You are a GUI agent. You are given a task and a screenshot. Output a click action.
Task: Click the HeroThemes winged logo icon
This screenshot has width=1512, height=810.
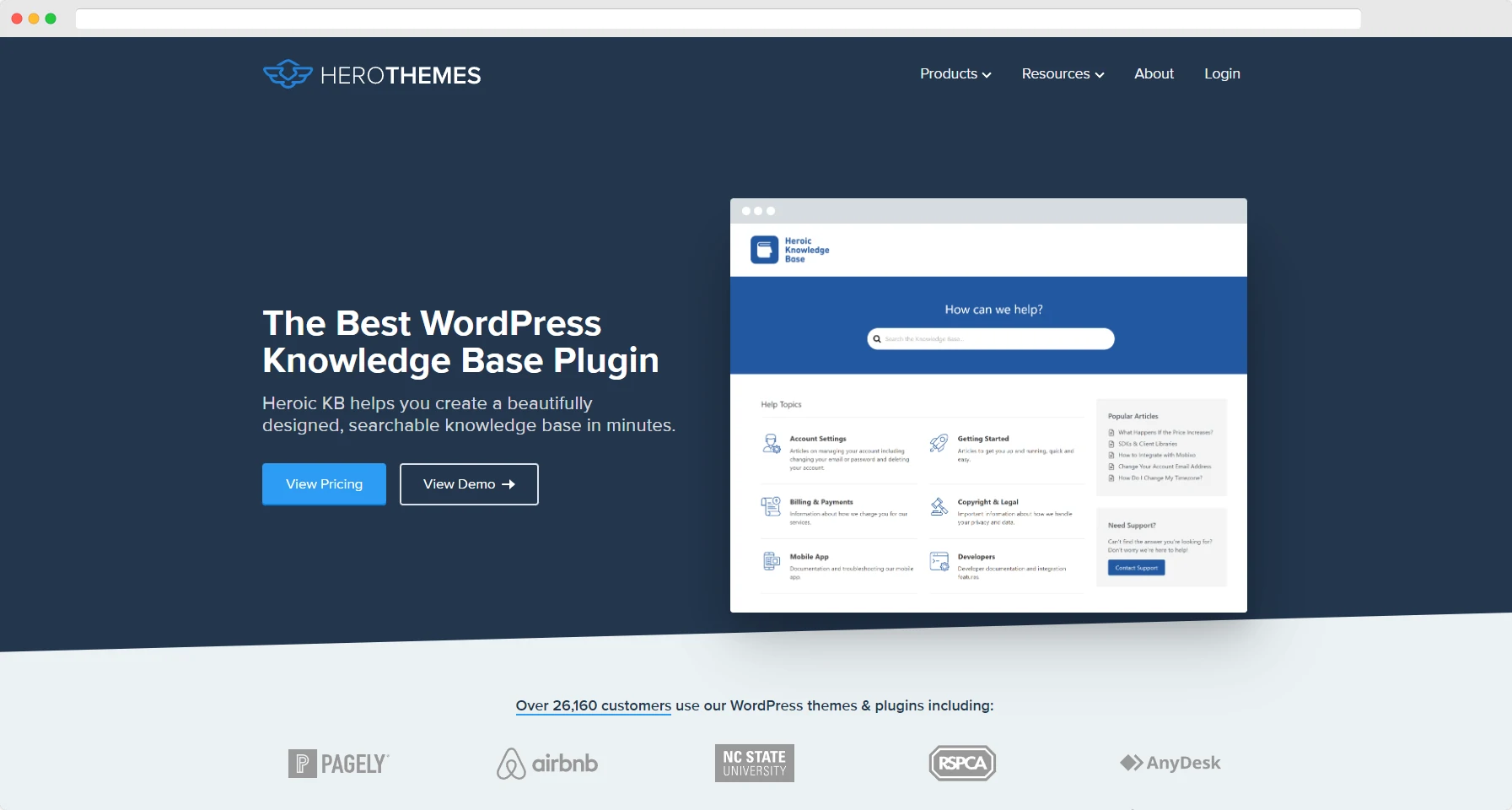288,74
